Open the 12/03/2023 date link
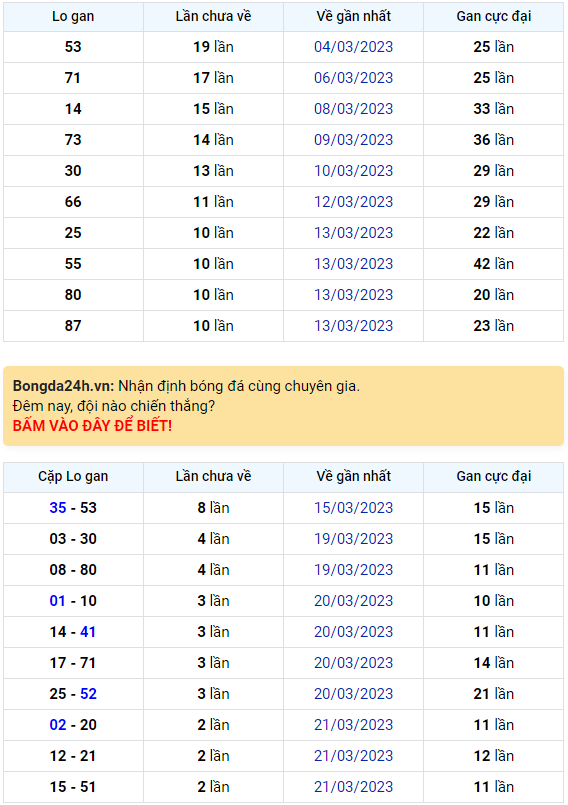The image size is (568, 805). pos(353,202)
